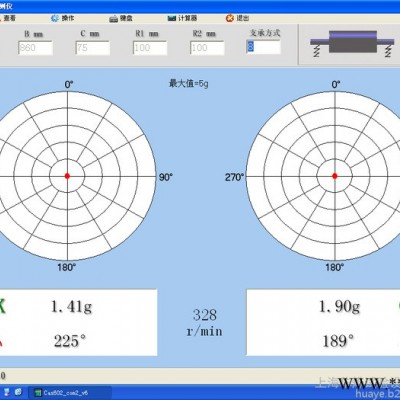
Task: Click the right polar chart center dot
Action: pos(335,176)
